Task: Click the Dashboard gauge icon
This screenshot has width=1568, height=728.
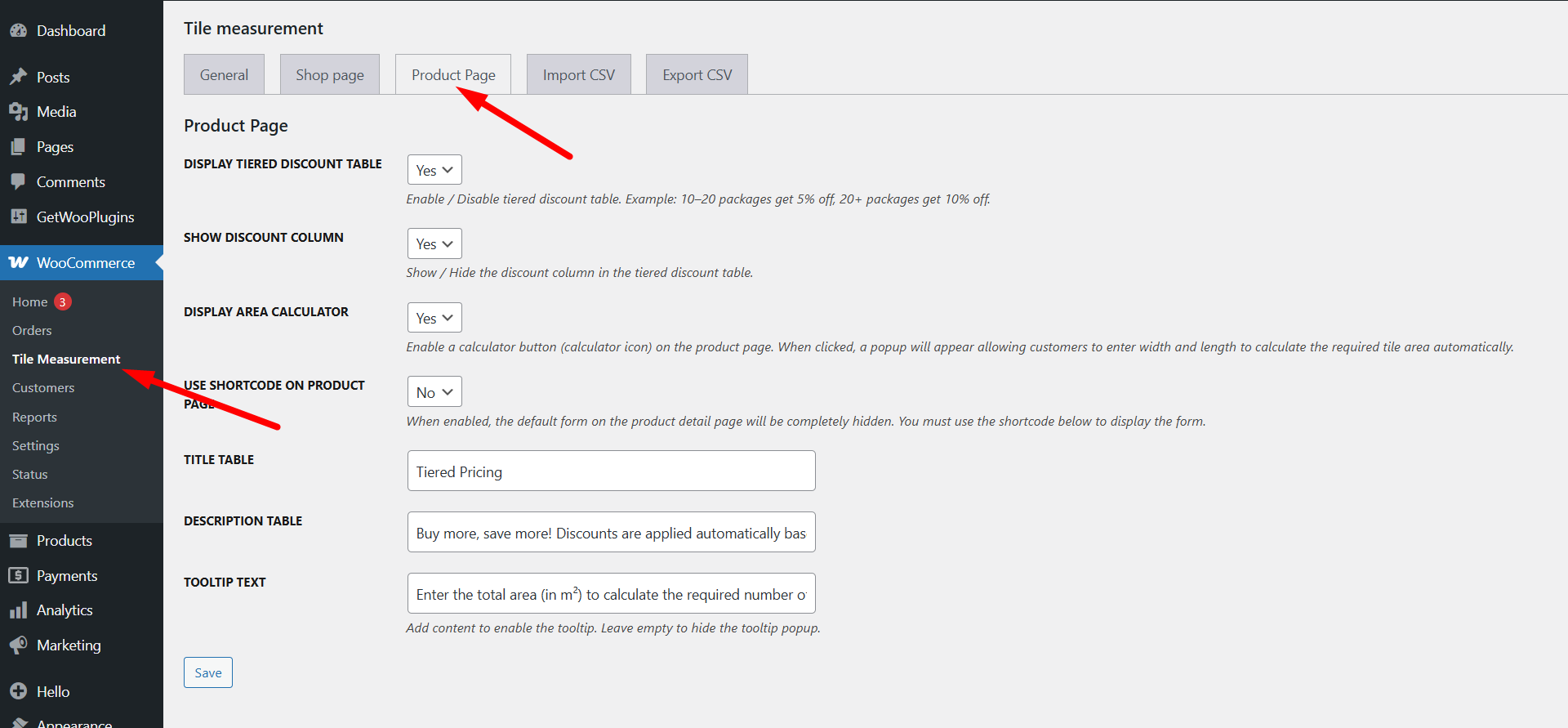Action: pyautogui.click(x=18, y=31)
